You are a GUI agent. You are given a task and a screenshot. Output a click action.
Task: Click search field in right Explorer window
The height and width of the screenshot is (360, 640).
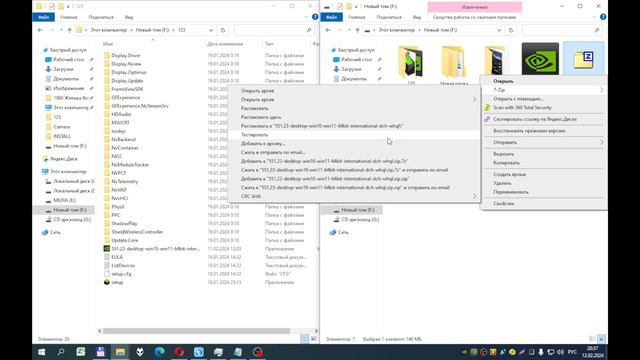click(562, 30)
